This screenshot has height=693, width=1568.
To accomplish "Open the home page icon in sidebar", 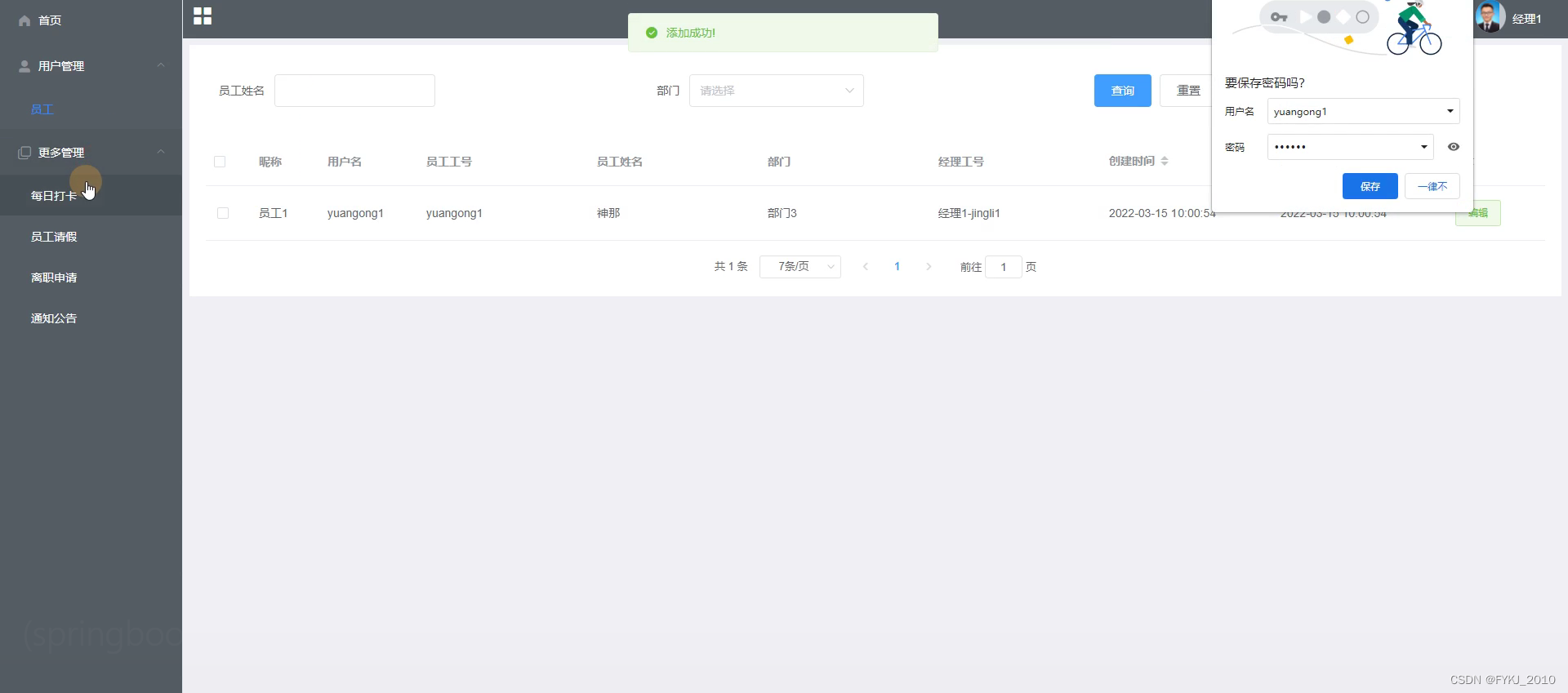I will tap(24, 20).
